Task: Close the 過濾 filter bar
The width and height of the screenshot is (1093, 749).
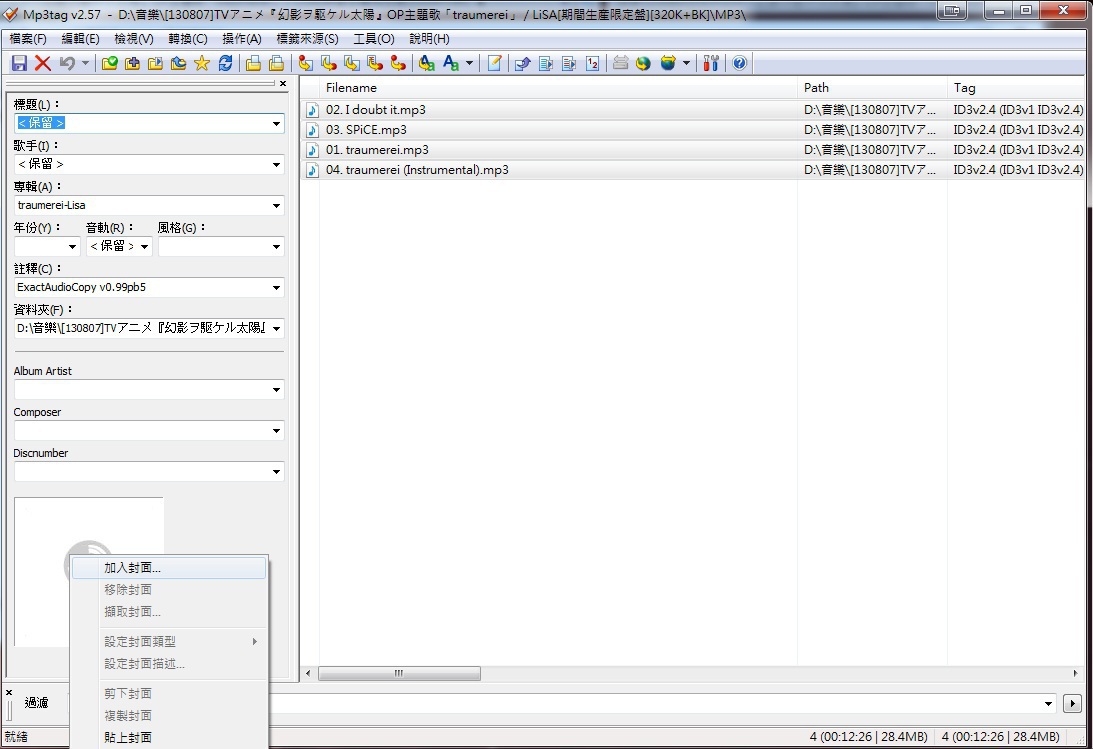Action: pos(9,693)
